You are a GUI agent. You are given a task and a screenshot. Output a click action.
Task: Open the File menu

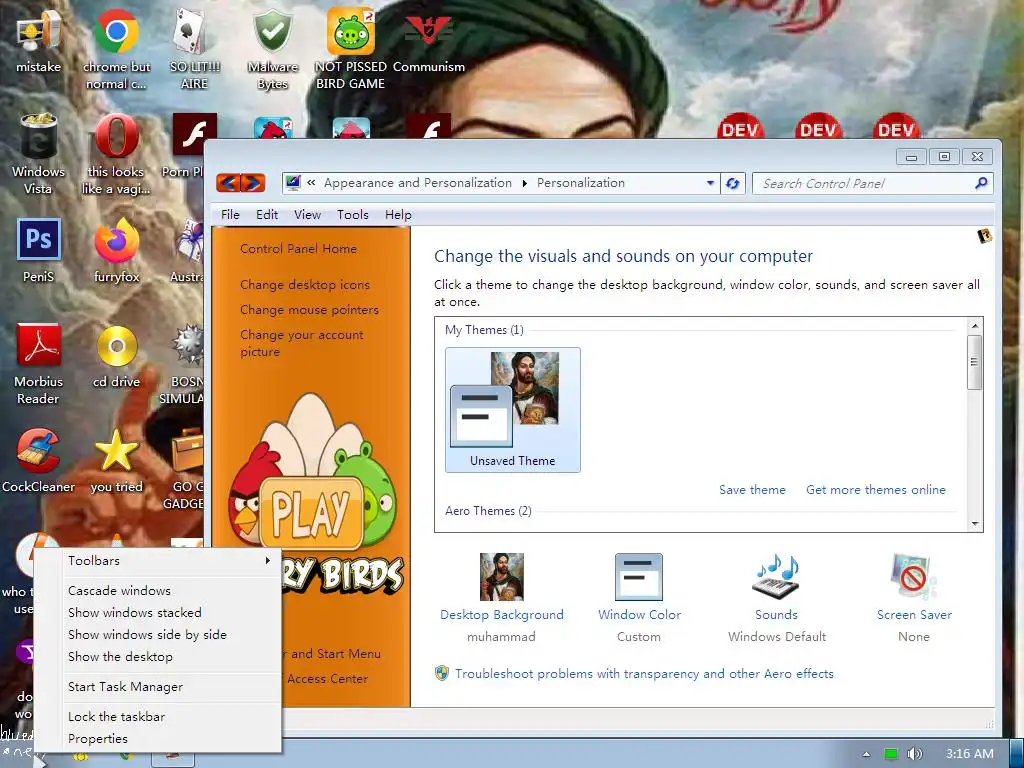pos(230,214)
